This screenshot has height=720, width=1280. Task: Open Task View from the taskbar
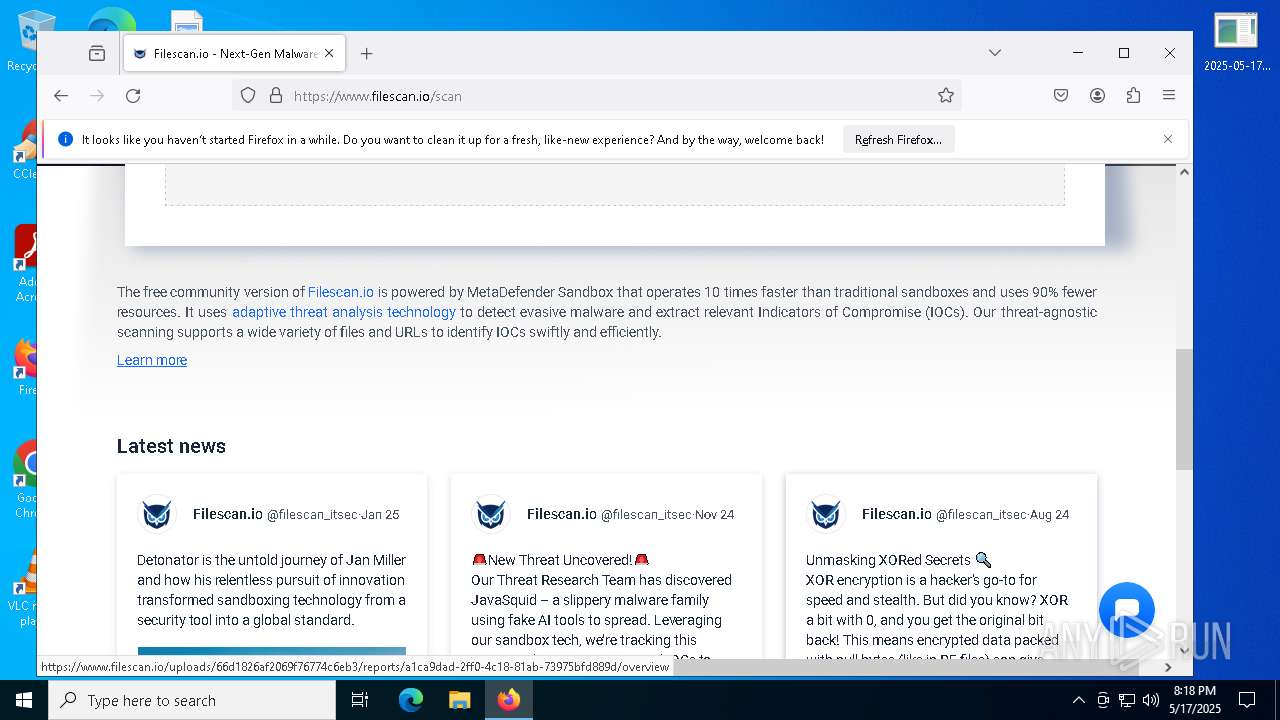tap(360, 700)
